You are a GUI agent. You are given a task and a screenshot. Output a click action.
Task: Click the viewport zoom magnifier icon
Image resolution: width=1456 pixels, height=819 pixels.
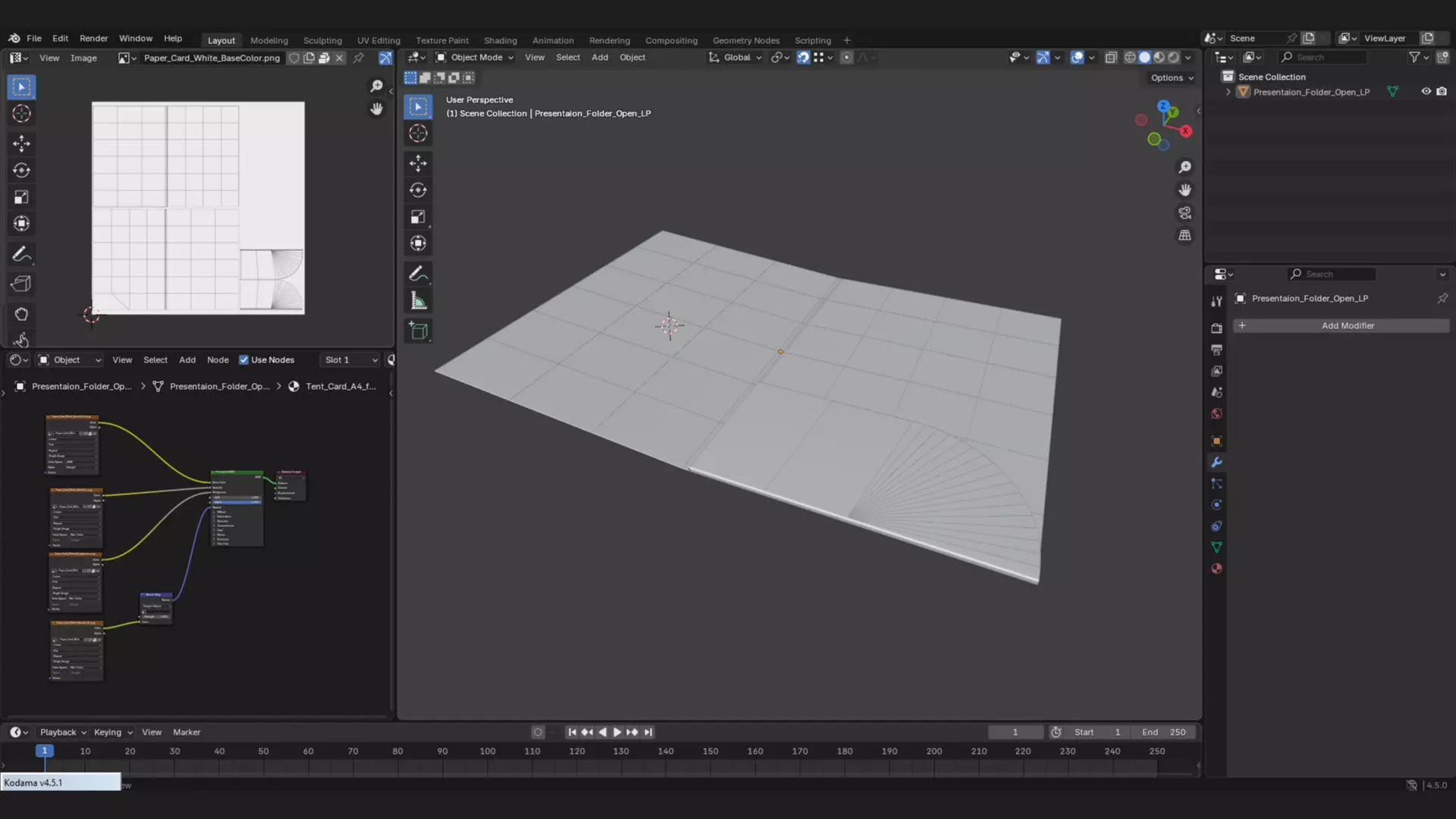point(1185,167)
